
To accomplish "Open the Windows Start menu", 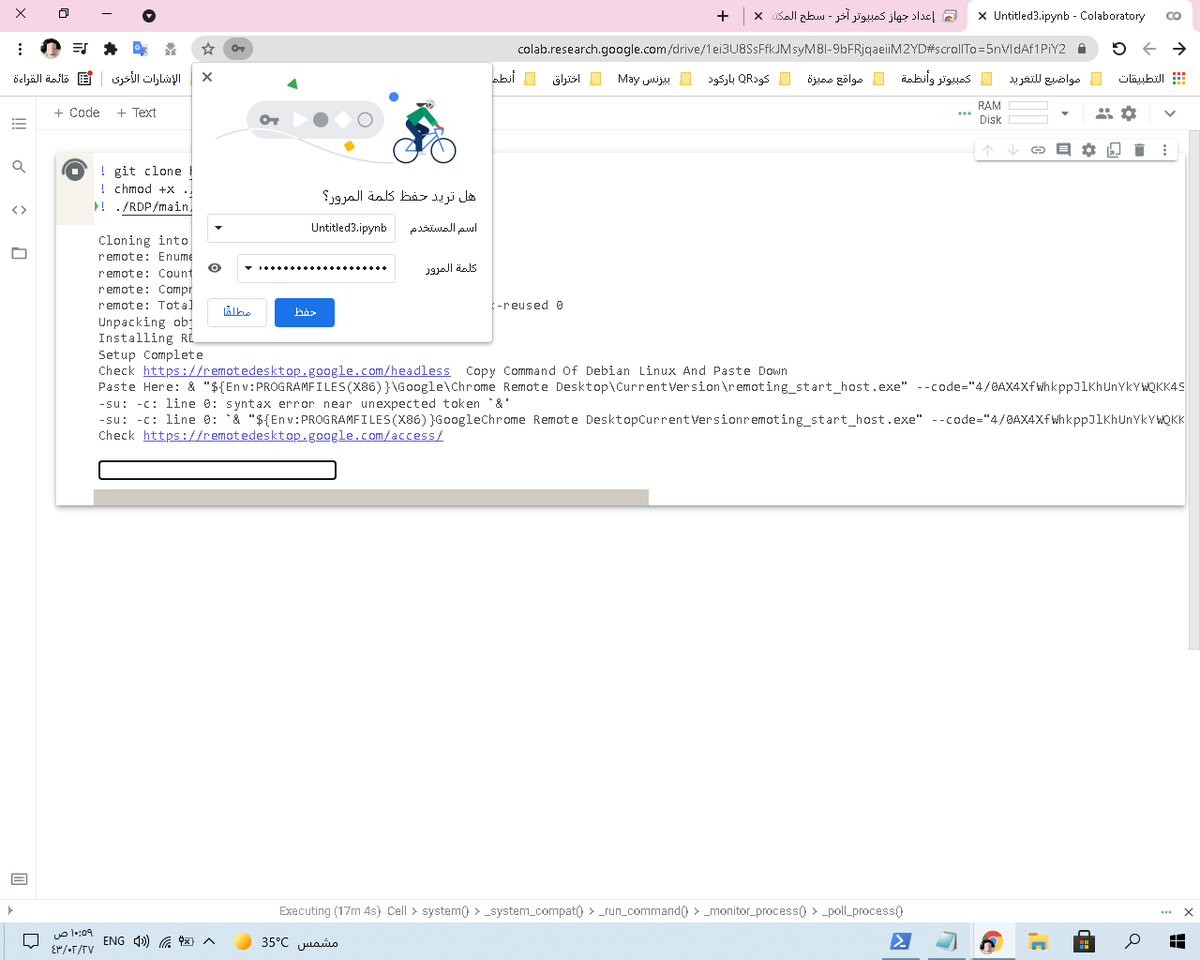I will click(x=1177, y=941).
